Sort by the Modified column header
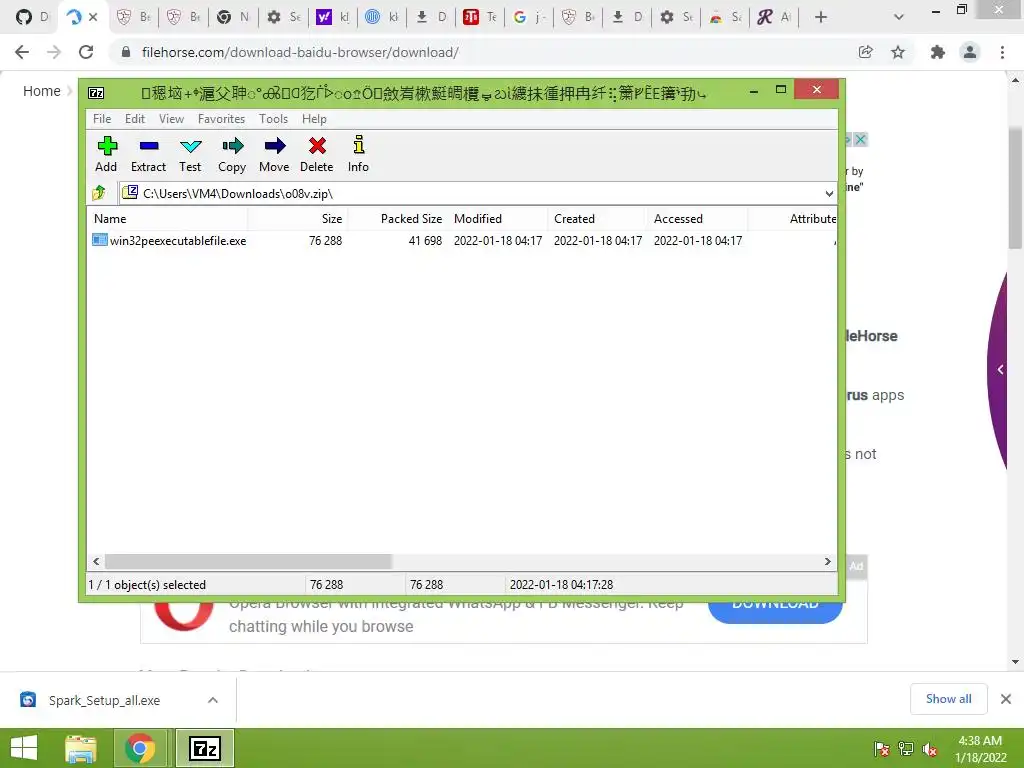The image size is (1024, 768). pos(498,219)
